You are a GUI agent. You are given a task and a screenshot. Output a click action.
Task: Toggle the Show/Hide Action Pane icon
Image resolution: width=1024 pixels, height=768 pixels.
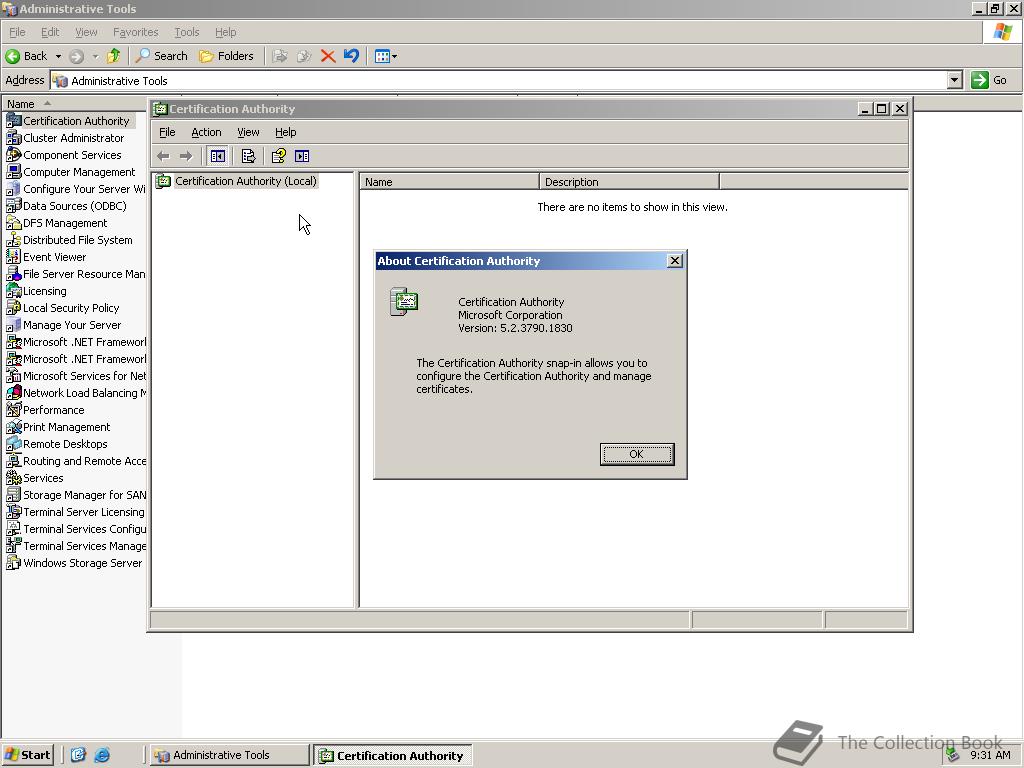pos(302,156)
